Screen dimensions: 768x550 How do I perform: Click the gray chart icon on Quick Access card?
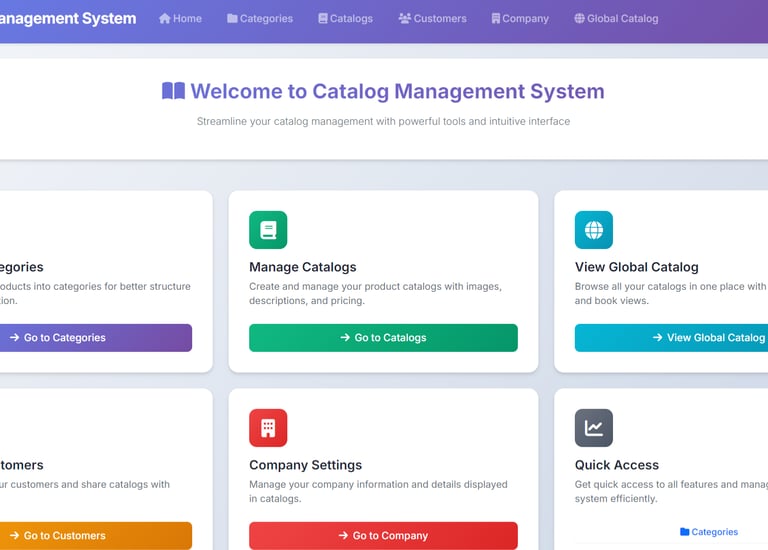click(x=594, y=428)
